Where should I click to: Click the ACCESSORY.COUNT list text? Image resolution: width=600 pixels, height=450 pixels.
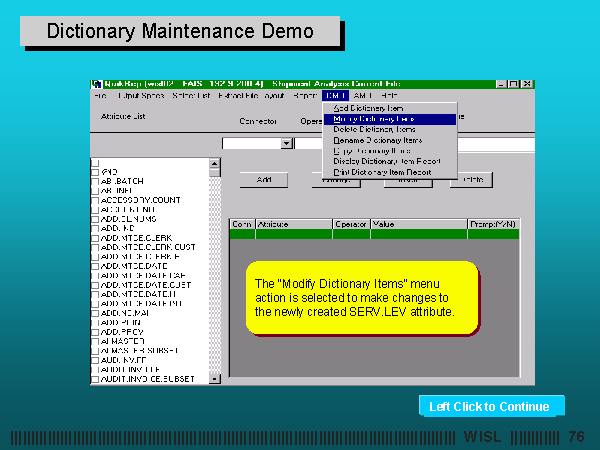pos(140,200)
